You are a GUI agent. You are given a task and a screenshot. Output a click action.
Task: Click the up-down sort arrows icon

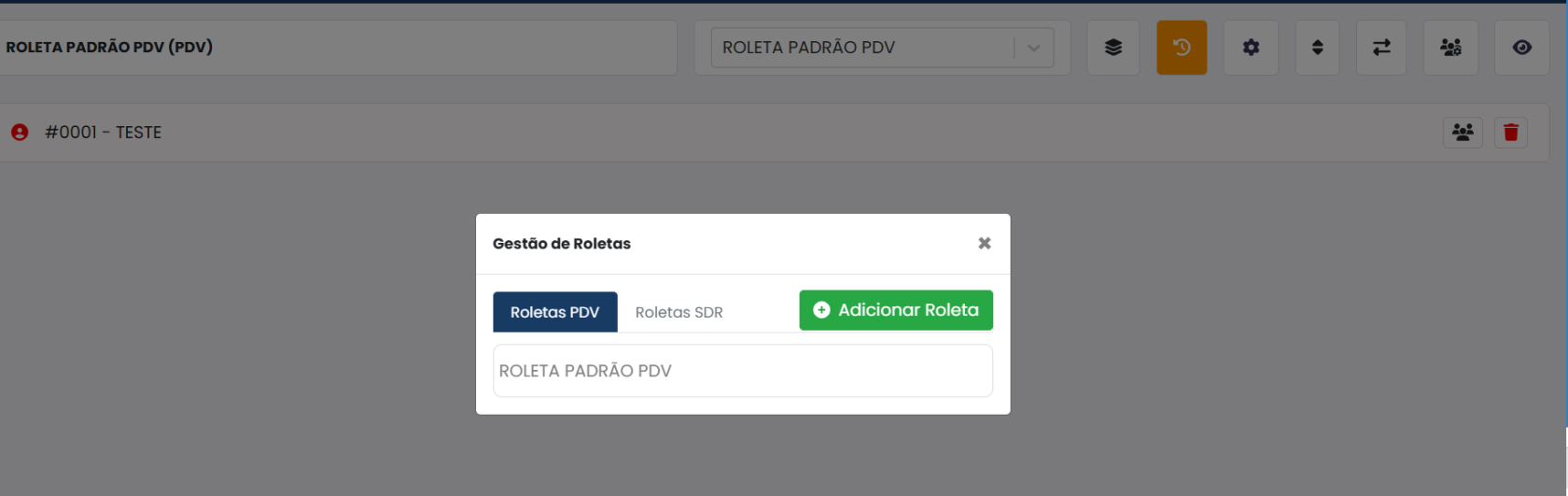[1317, 48]
